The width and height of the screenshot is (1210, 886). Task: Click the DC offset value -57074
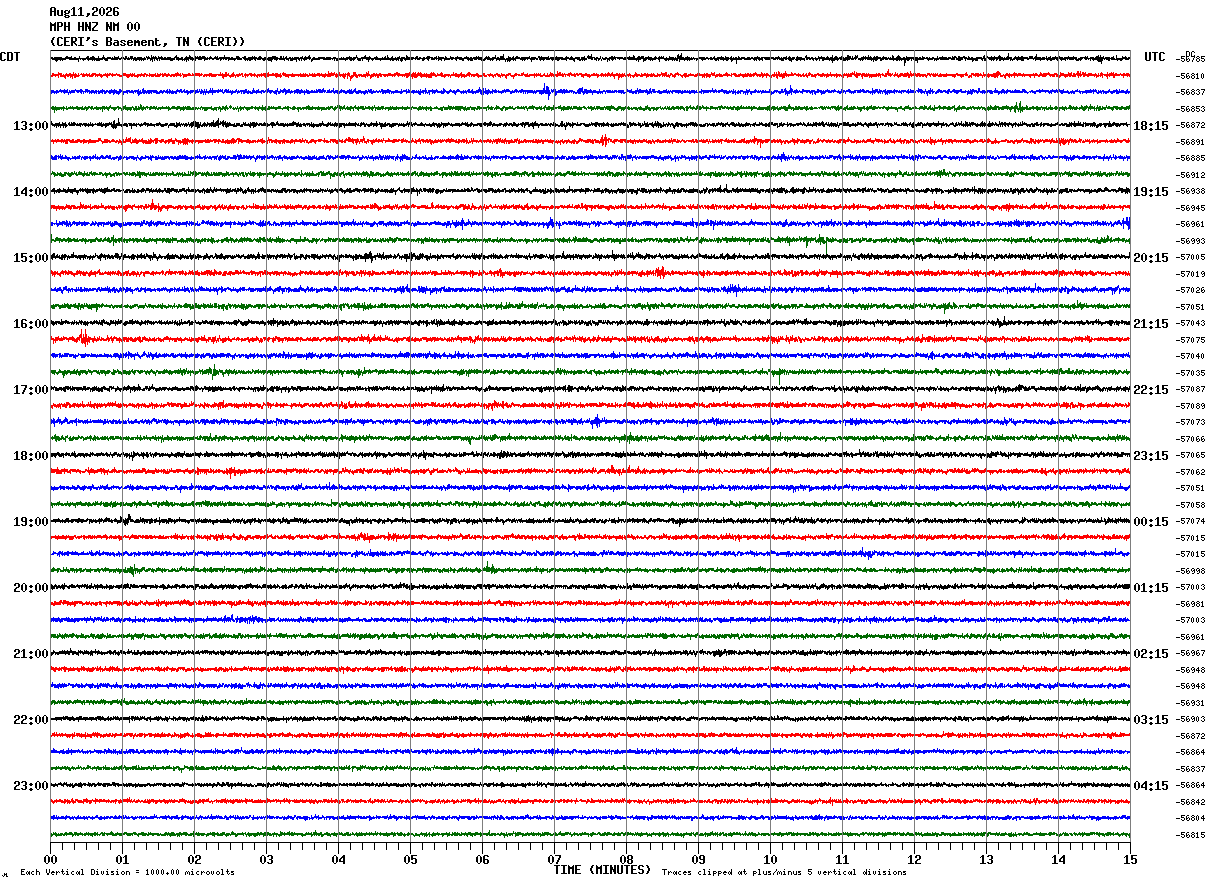tap(1191, 521)
